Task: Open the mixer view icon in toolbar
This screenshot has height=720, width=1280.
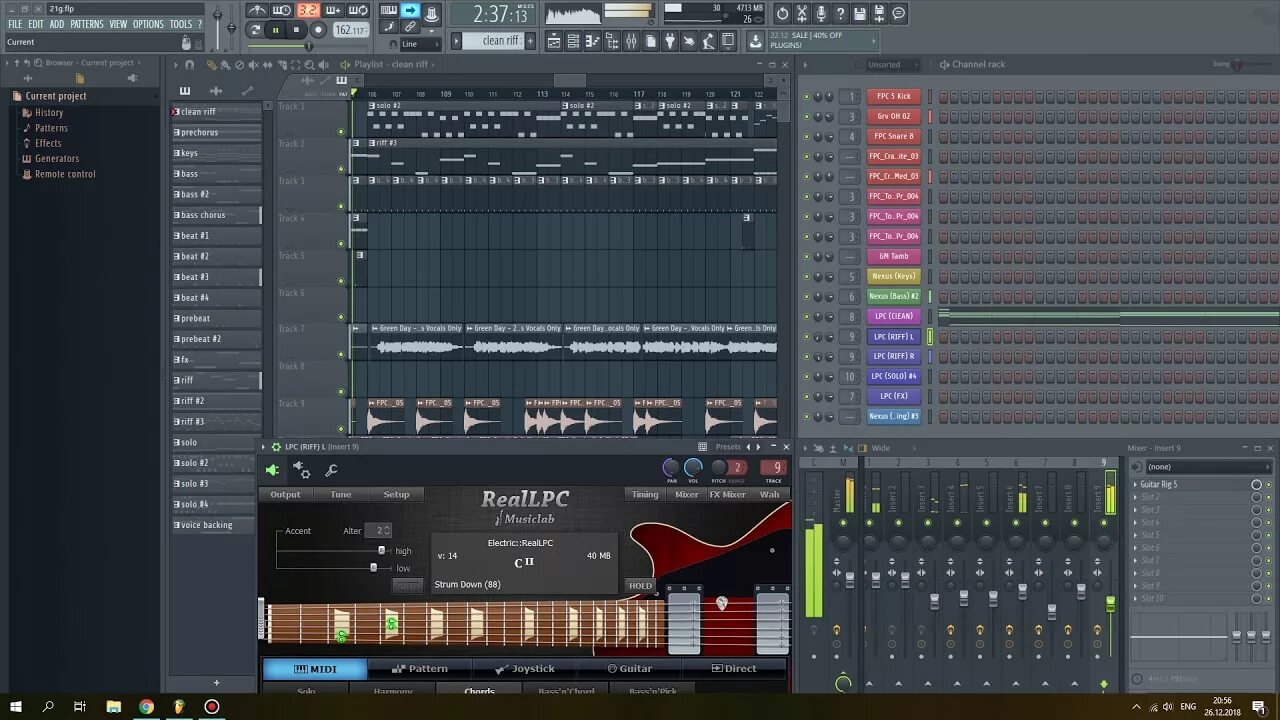Action: point(631,41)
